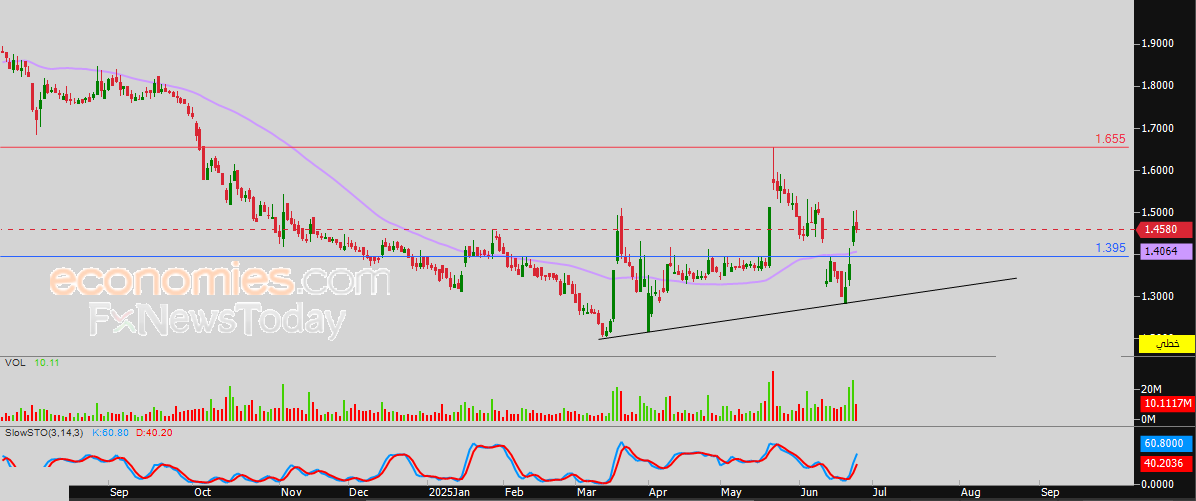Click the Oct label on time axis

tap(202, 493)
